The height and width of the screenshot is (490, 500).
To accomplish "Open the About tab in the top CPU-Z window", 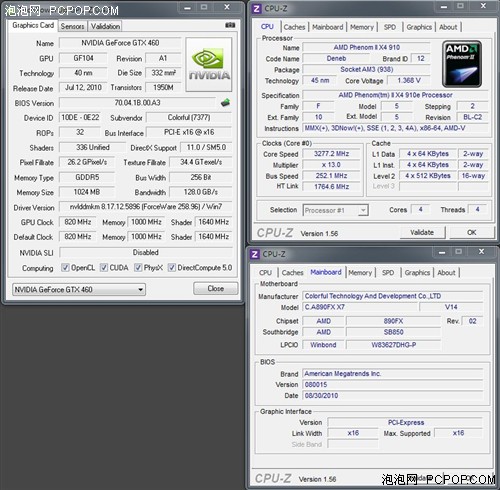I will (448, 27).
